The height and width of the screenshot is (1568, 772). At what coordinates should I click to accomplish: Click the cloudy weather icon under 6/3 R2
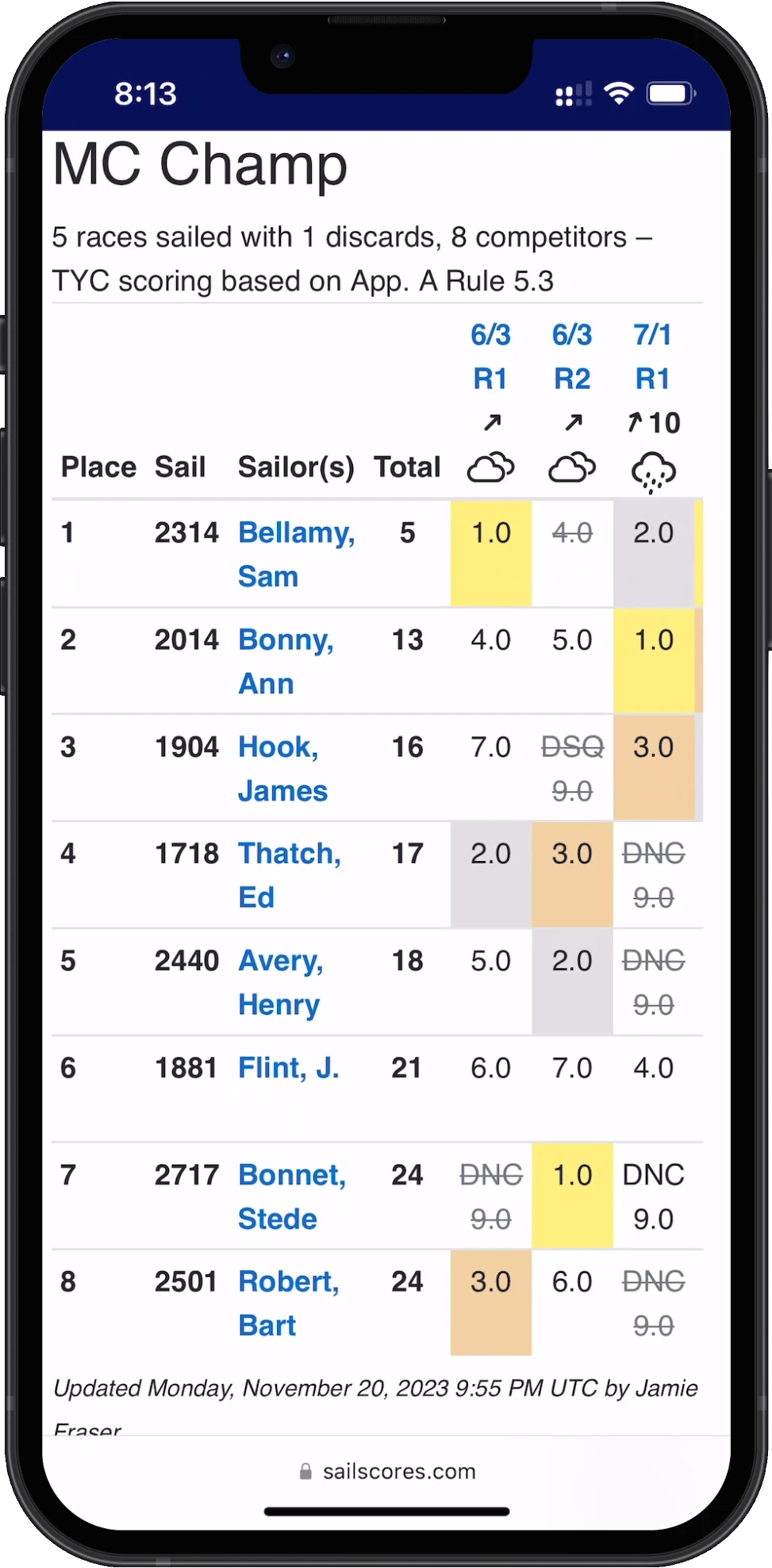(572, 467)
